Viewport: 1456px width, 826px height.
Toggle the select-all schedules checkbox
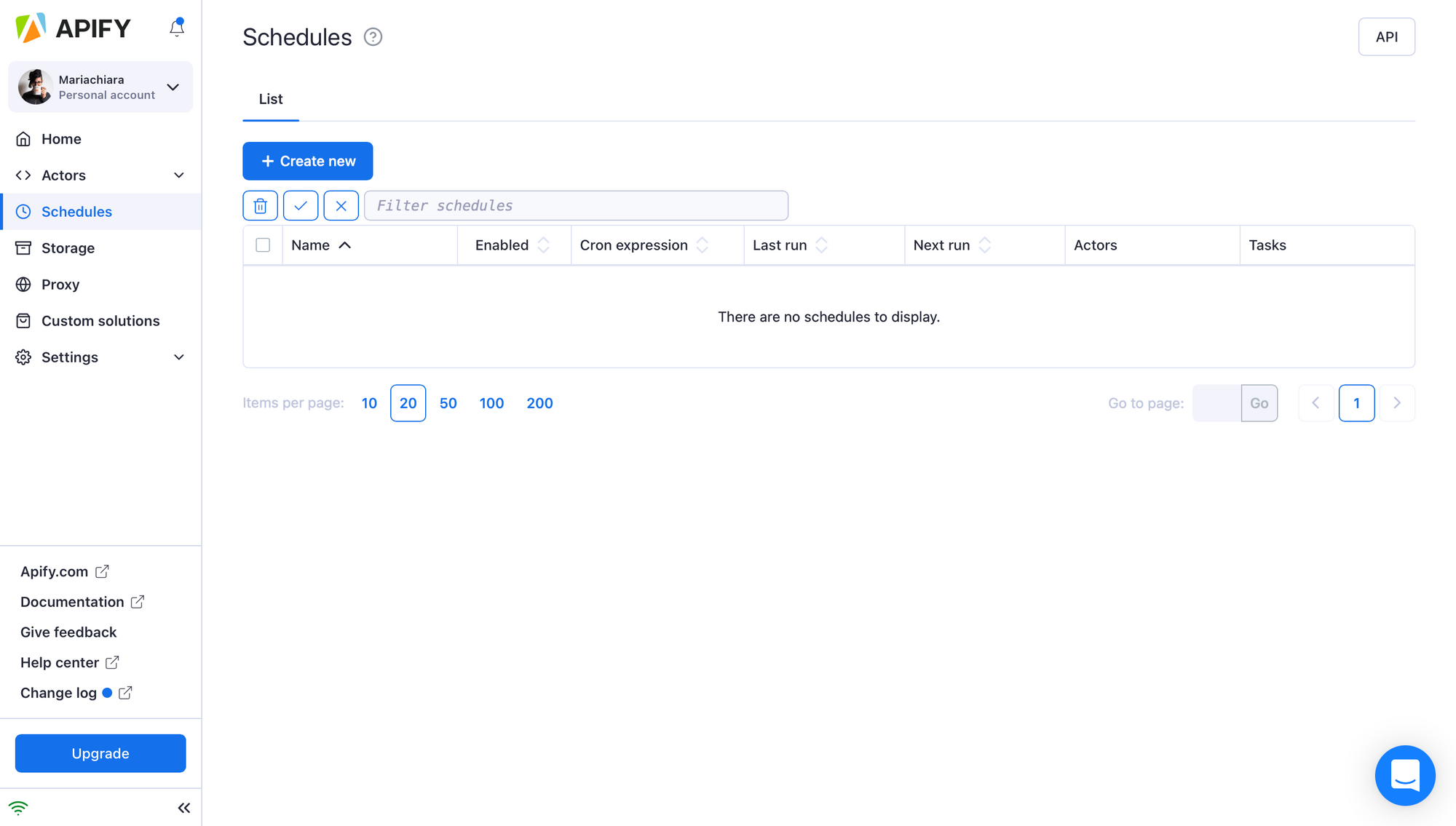(263, 245)
